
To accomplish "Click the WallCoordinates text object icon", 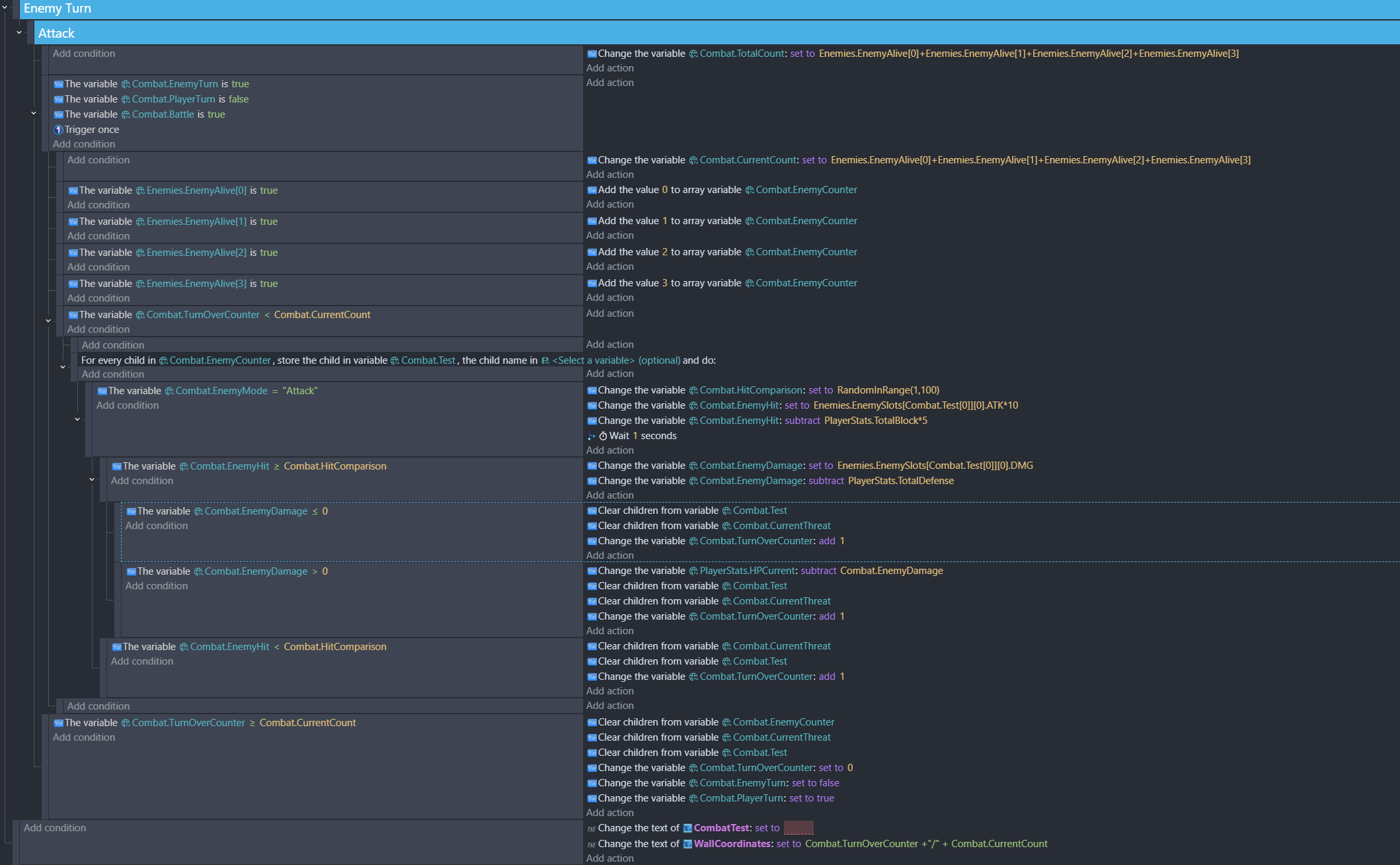I will pos(687,844).
